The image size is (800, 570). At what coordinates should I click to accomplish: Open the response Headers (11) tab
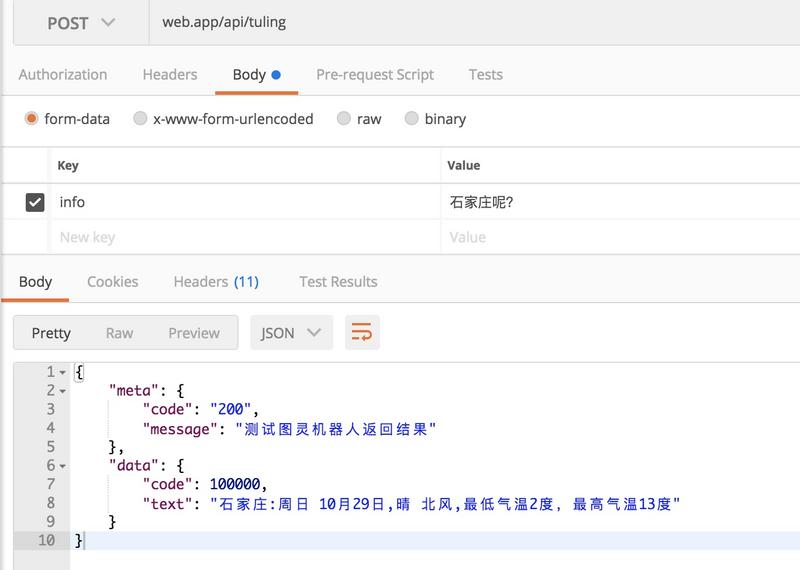tap(216, 282)
